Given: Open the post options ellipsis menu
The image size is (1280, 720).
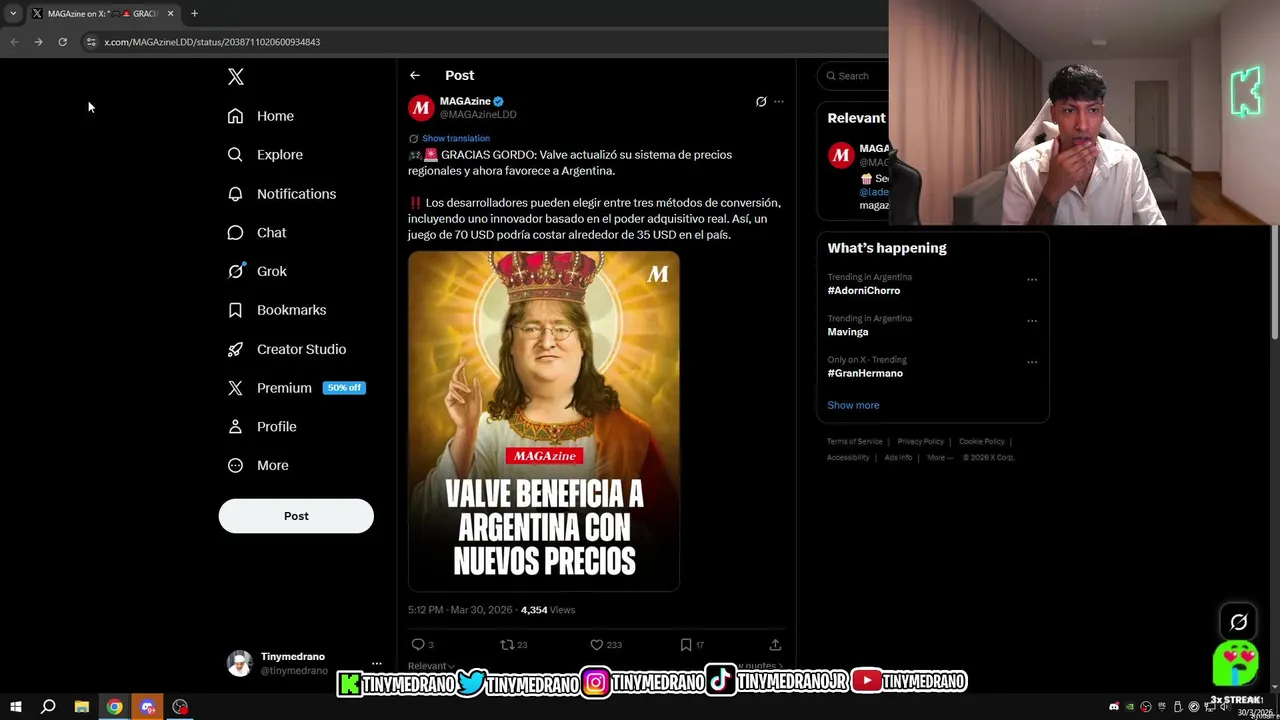Looking at the screenshot, I should [779, 101].
